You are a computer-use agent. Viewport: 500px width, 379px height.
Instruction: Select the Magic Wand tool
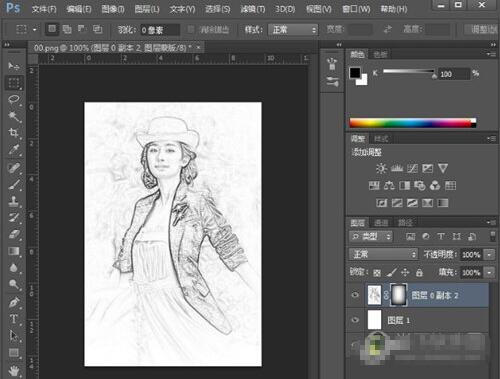point(14,116)
